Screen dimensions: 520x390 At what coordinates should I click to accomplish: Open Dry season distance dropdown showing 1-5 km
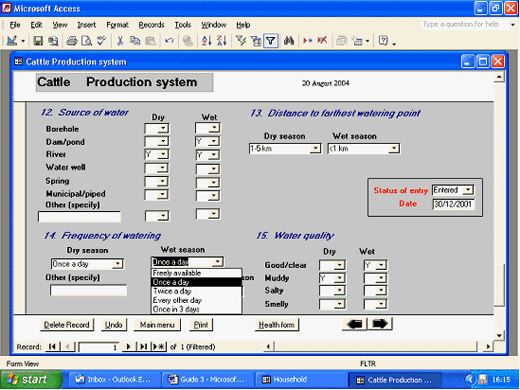click(315, 149)
